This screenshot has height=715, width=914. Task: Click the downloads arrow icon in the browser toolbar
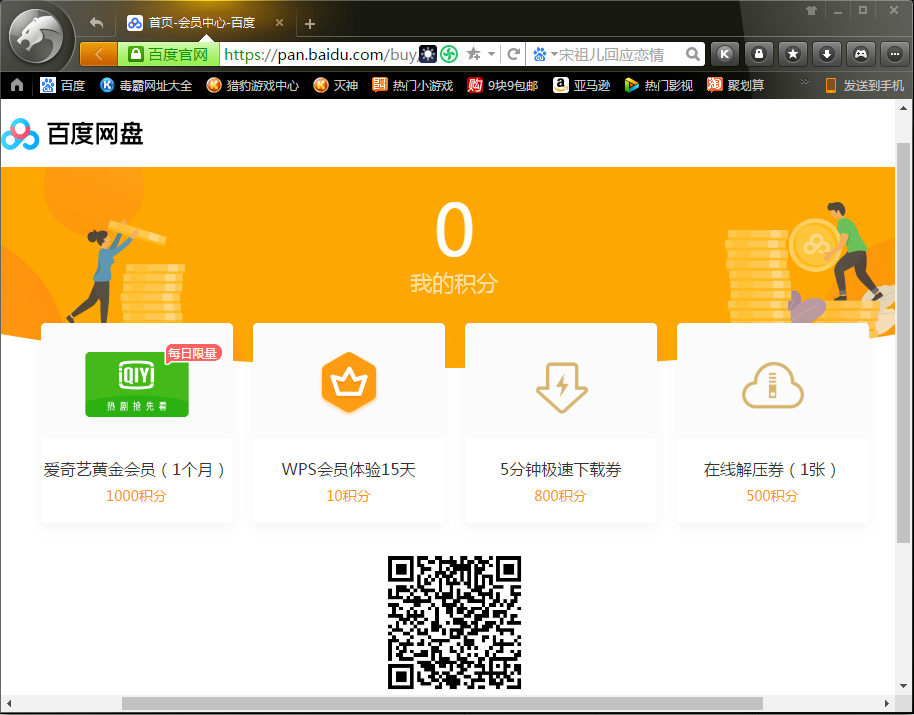click(826, 53)
